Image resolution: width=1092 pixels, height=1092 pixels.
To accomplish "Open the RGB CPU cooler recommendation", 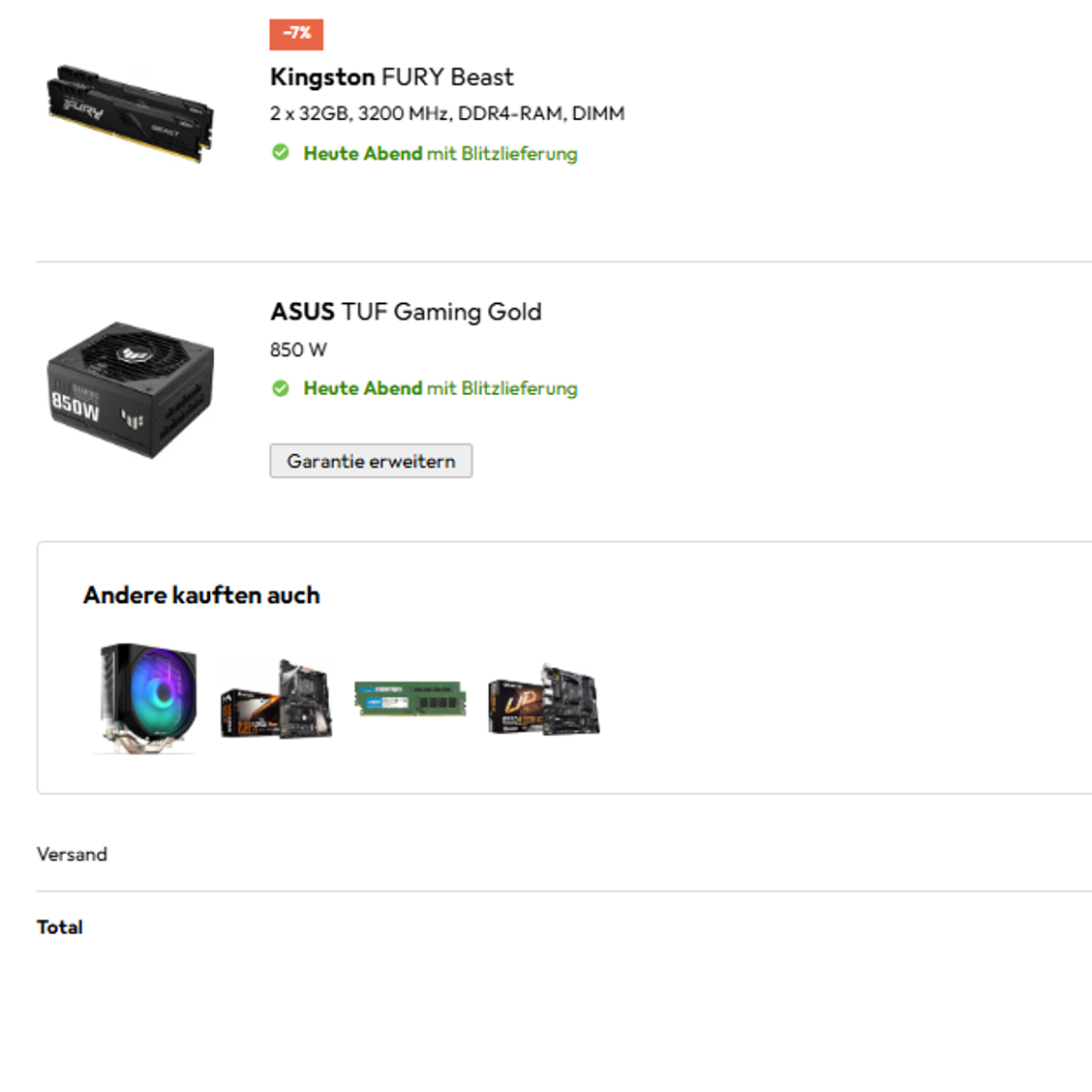I will point(147,698).
